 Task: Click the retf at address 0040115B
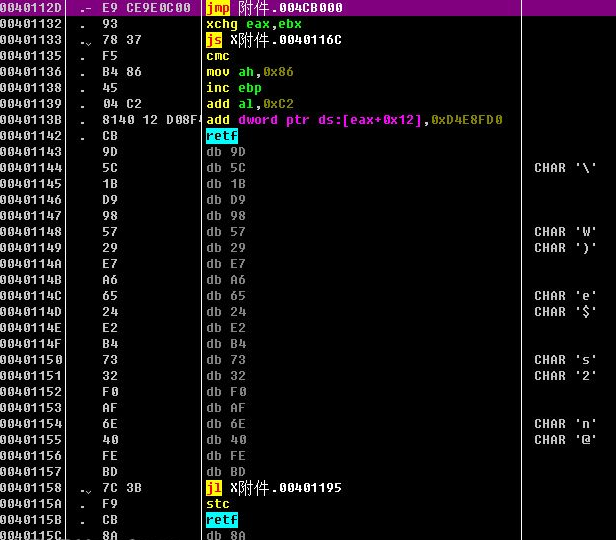(x=222, y=520)
